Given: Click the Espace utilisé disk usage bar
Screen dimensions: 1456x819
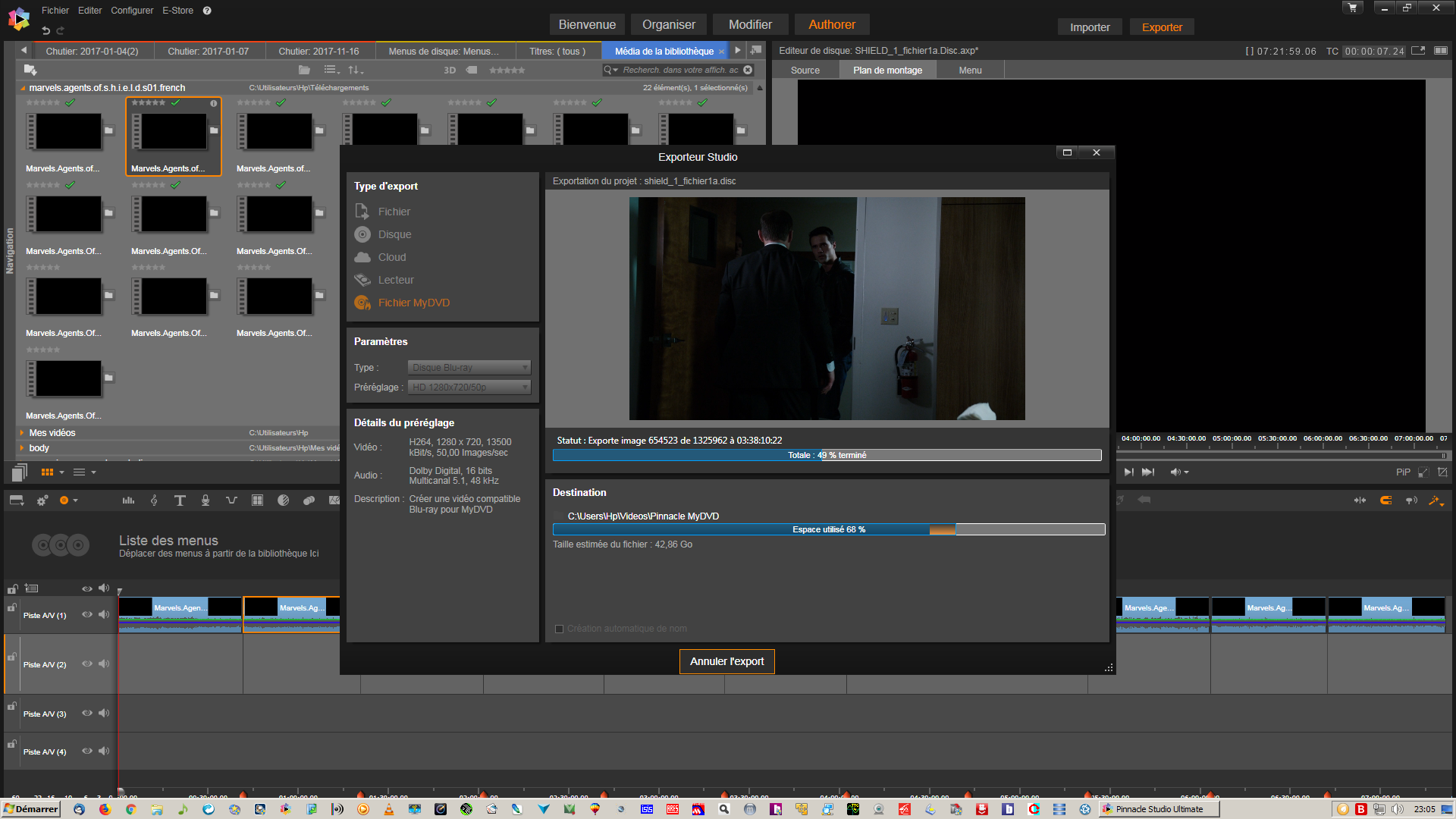Looking at the screenshot, I should click(829, 529).
